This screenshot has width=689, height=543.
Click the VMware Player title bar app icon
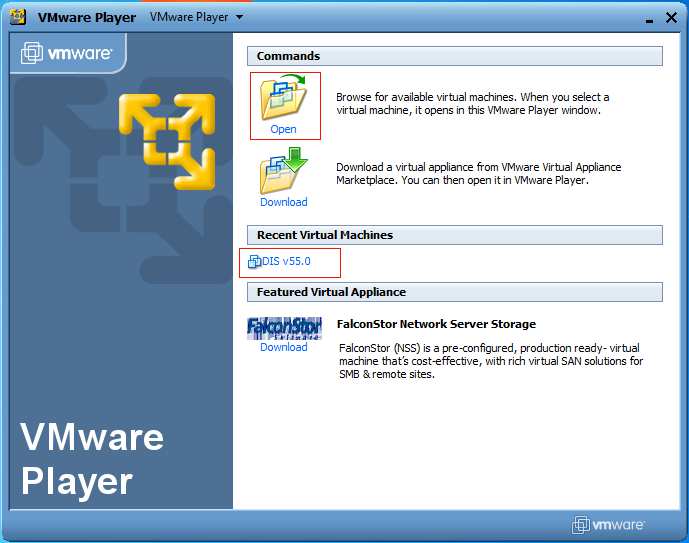(18, 17)
